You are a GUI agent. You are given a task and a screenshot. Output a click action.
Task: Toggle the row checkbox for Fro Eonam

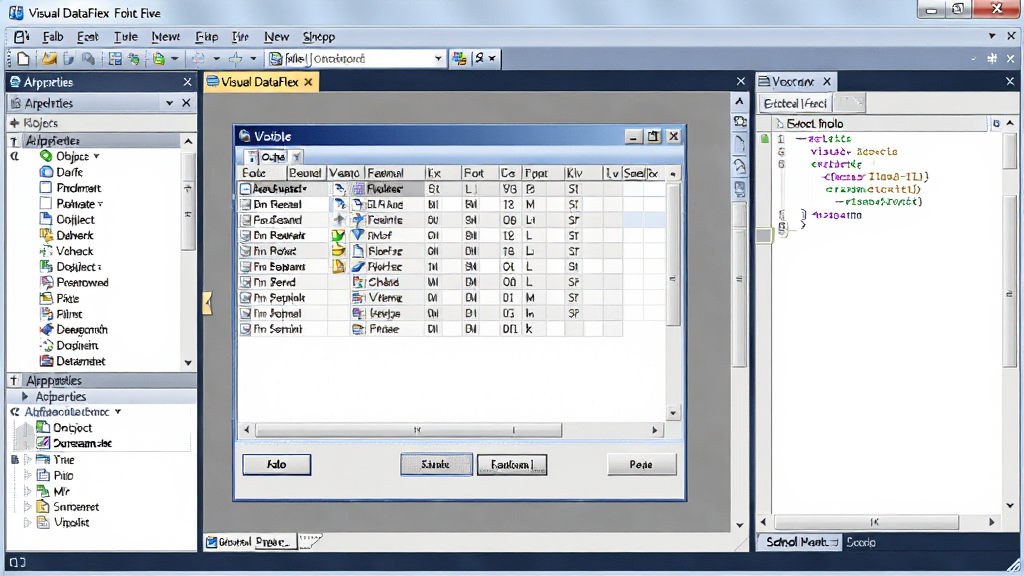point(246,266)
